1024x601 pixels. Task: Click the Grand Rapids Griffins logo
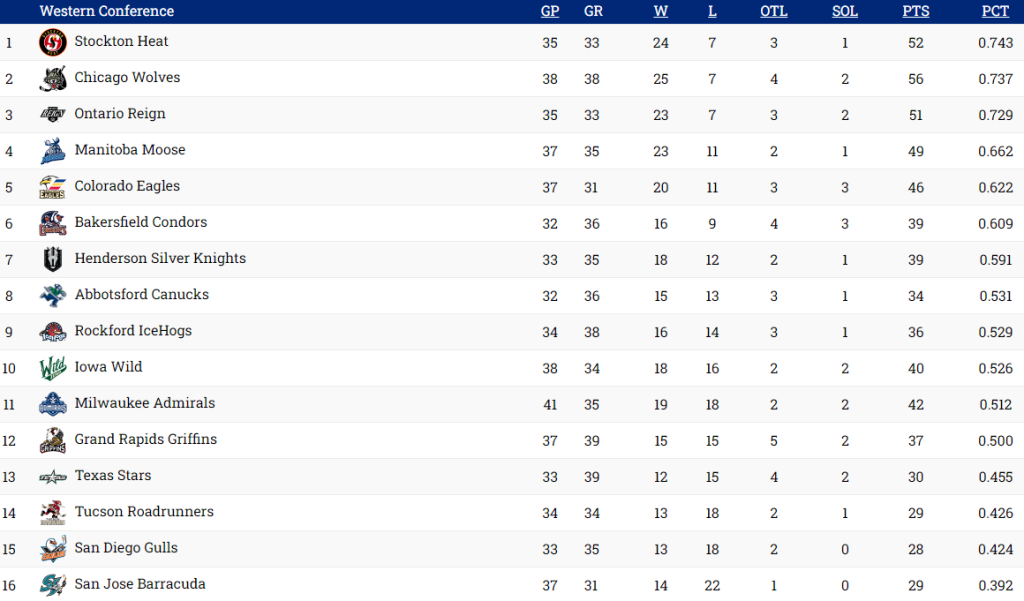53,440
